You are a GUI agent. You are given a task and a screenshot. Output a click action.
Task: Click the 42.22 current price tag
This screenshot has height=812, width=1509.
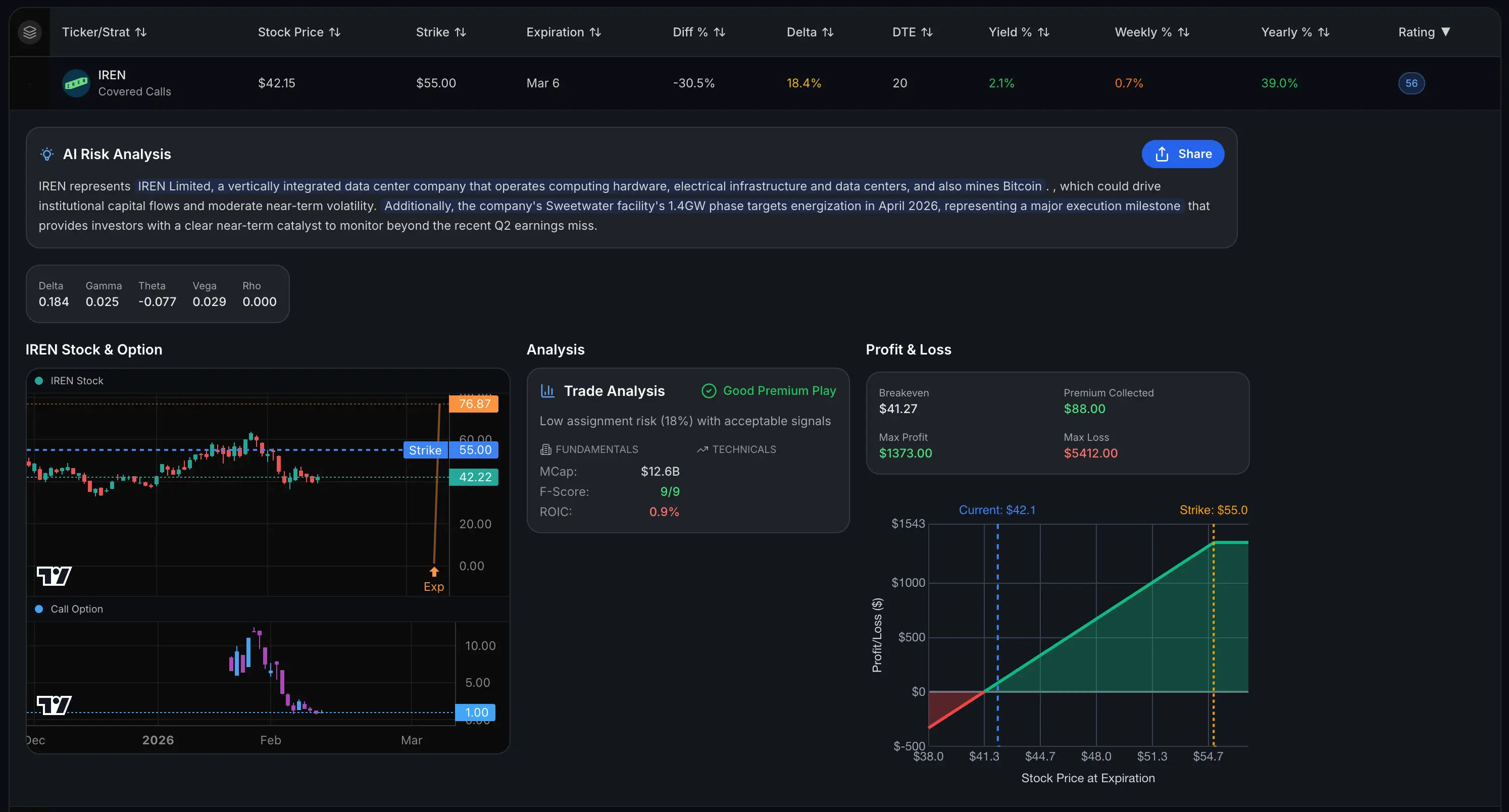tap(474, 477)
